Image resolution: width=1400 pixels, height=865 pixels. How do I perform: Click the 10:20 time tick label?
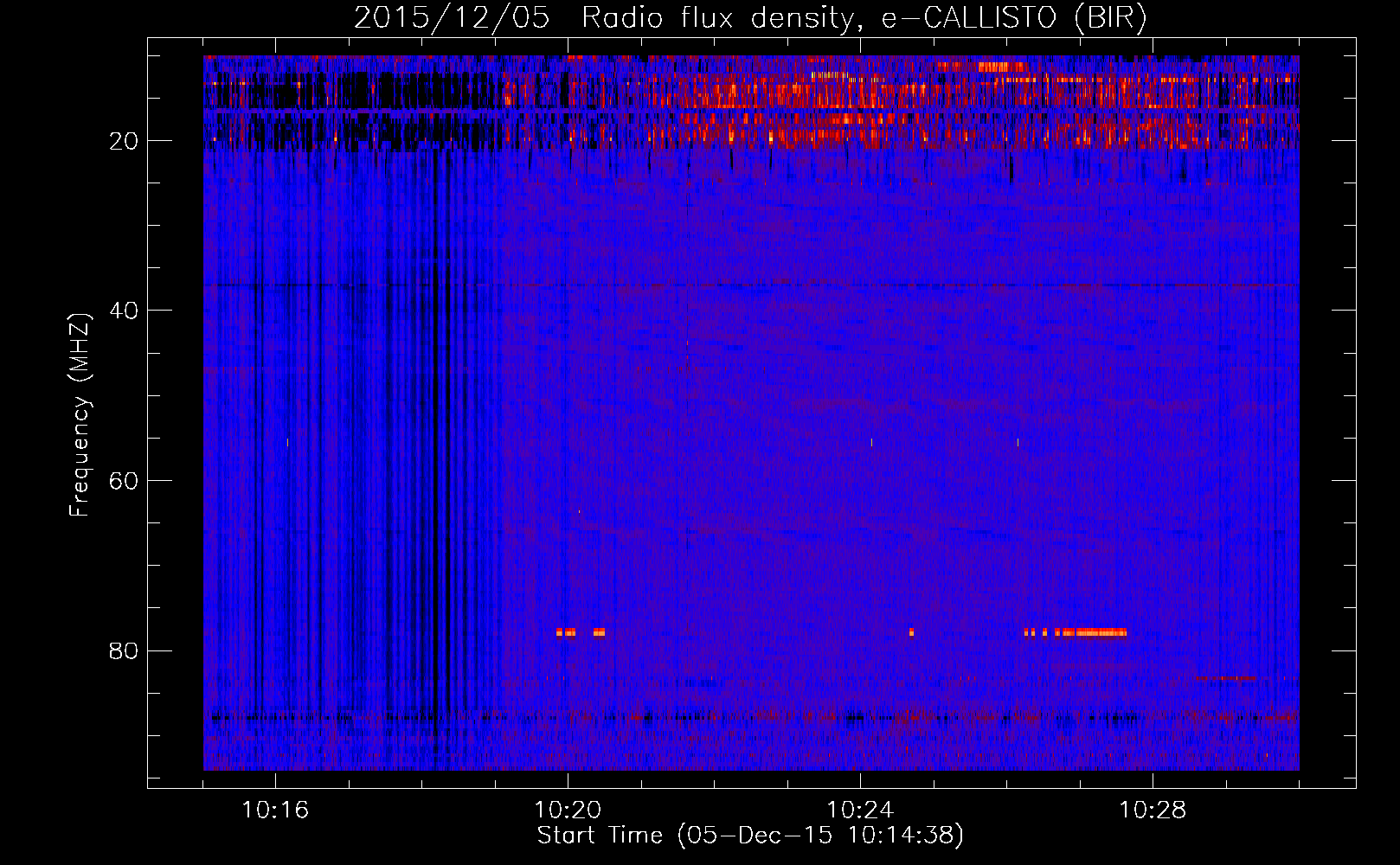568,811
